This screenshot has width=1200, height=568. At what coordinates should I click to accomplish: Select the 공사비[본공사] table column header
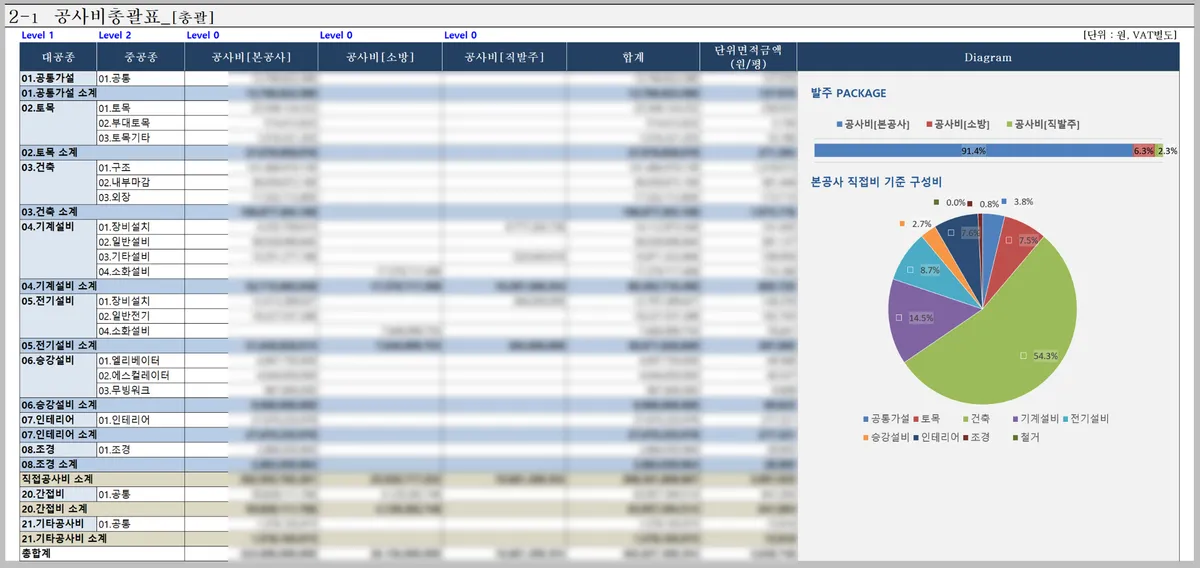pyautogui.click(x=251, y=57)
